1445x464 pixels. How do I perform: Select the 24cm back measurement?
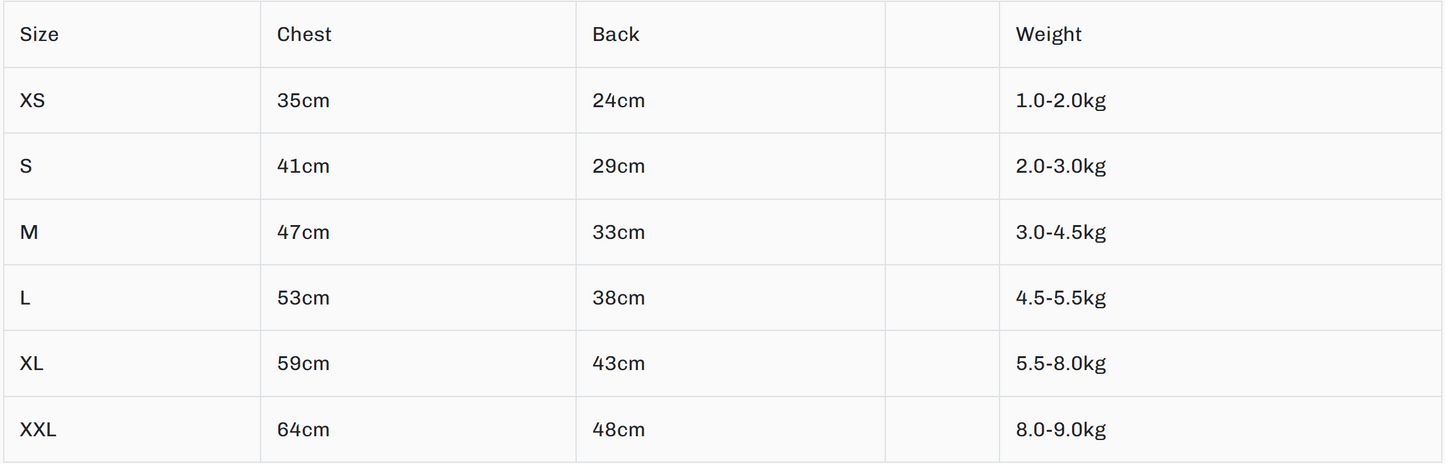[618, 100]
